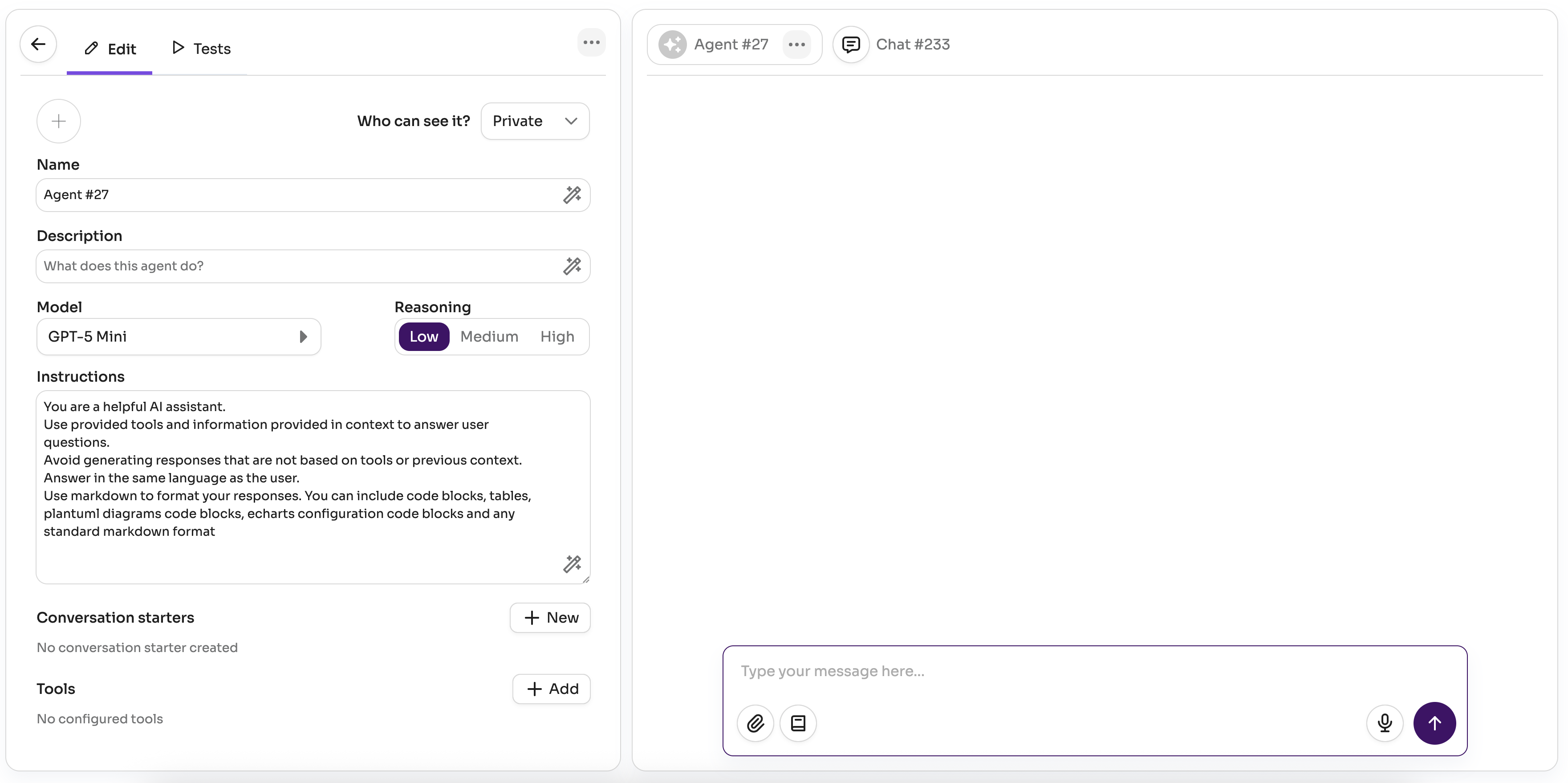Click the paperclip attach file icon
The height and width of the screenshot is (783, 1568).
(x=755, y=723)
